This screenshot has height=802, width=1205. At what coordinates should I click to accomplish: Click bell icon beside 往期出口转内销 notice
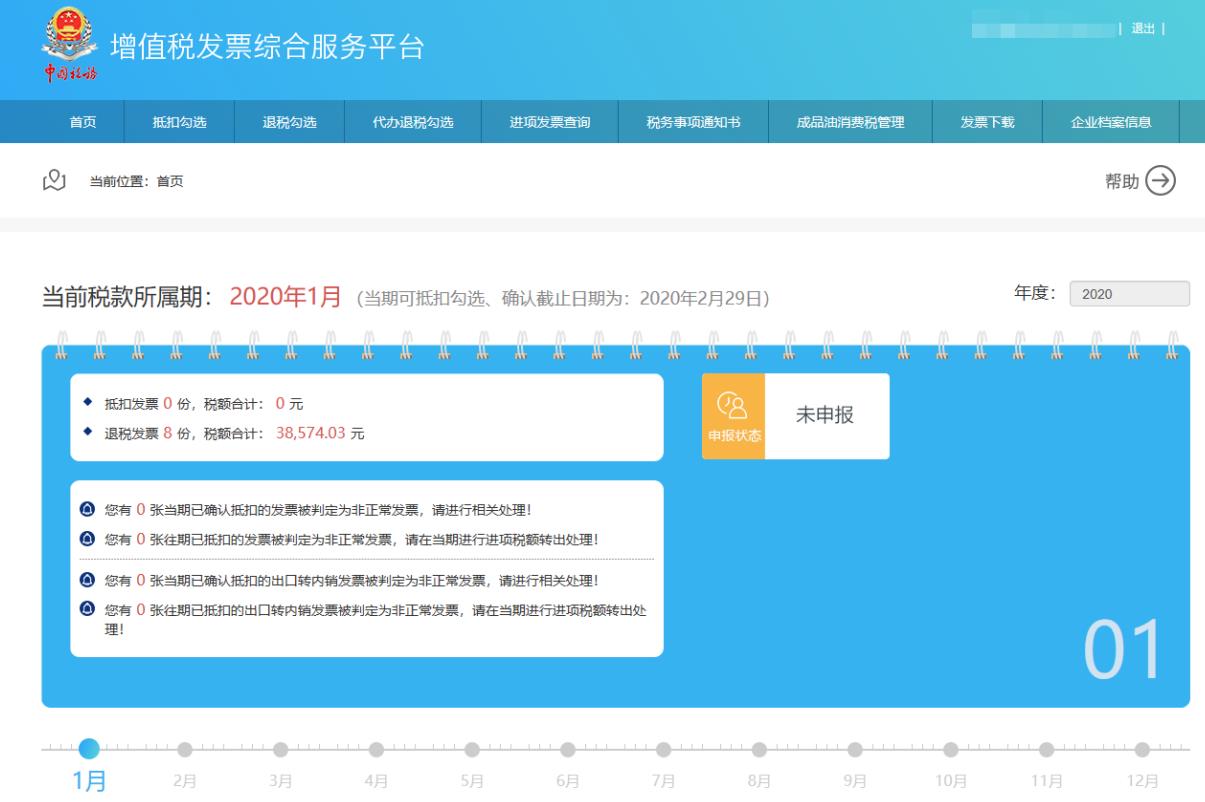(87, 609)
